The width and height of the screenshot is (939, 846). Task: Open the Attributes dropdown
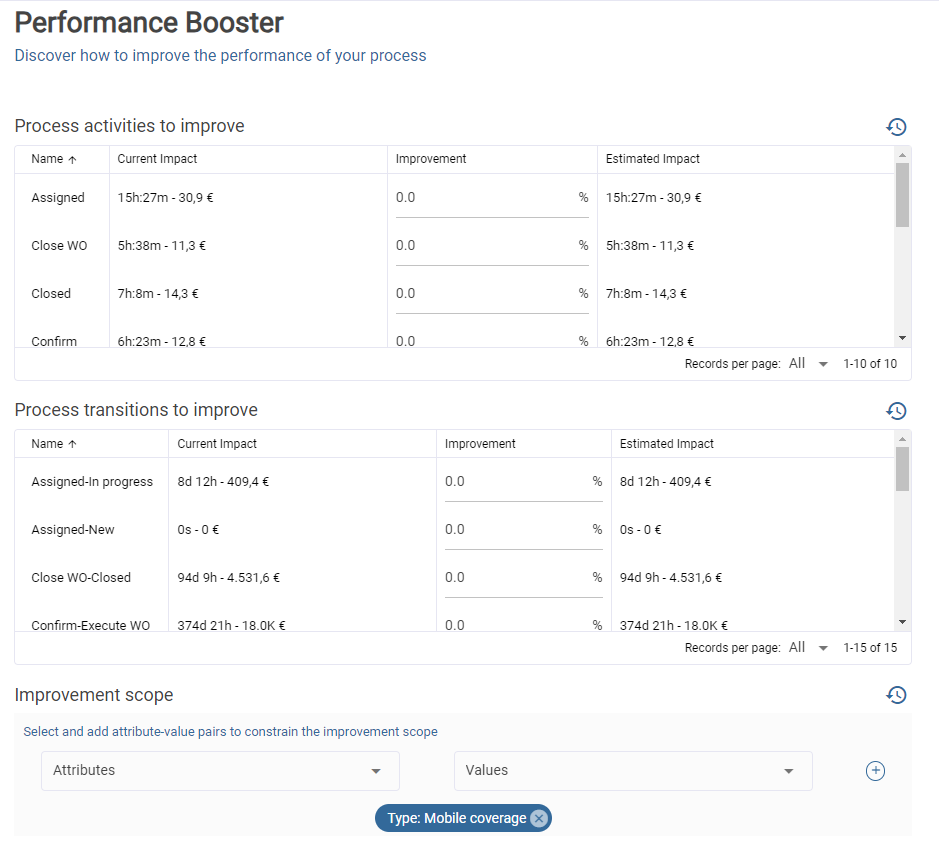(220, 771)
